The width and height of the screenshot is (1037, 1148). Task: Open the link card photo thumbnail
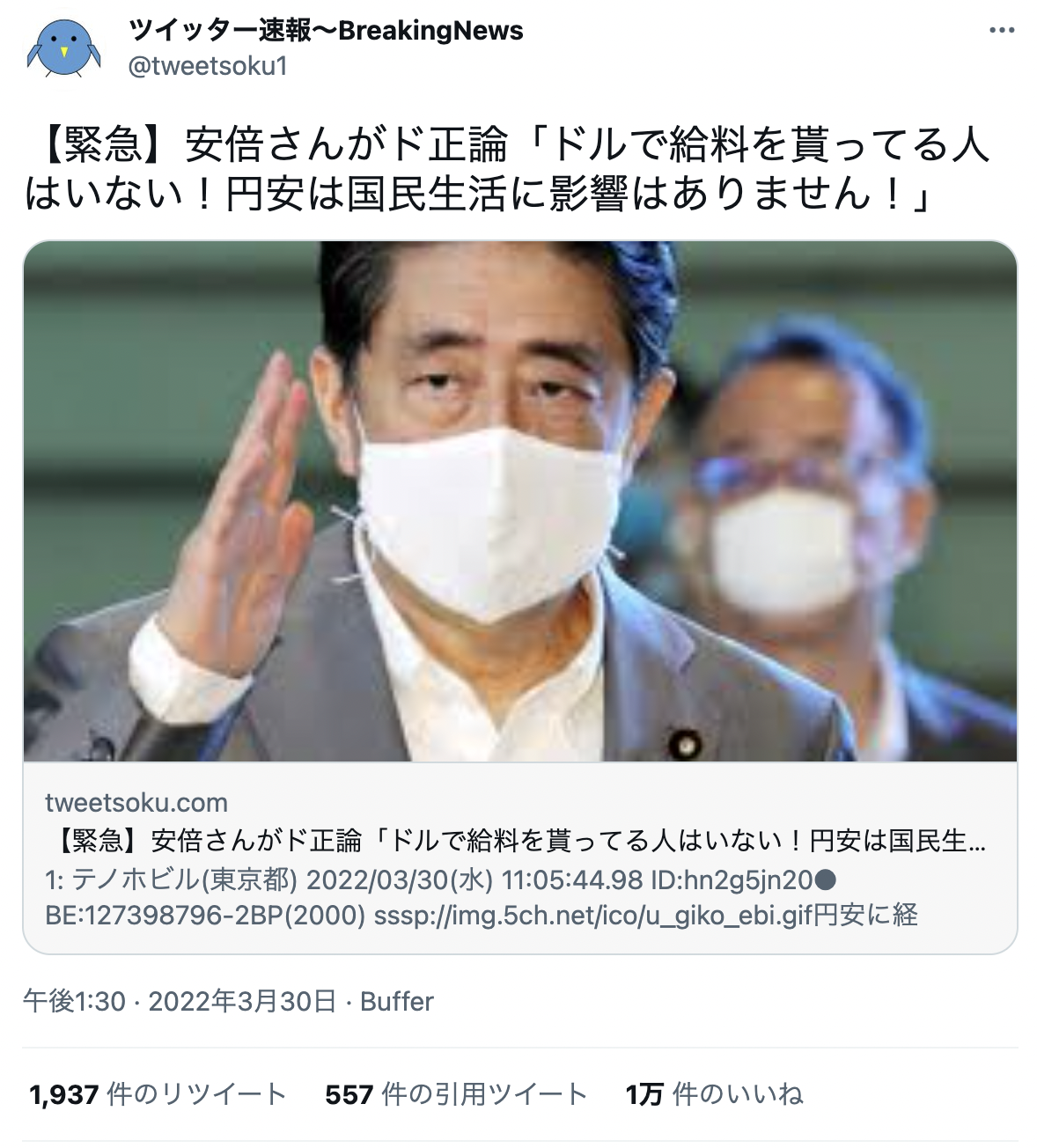[519, 501]
